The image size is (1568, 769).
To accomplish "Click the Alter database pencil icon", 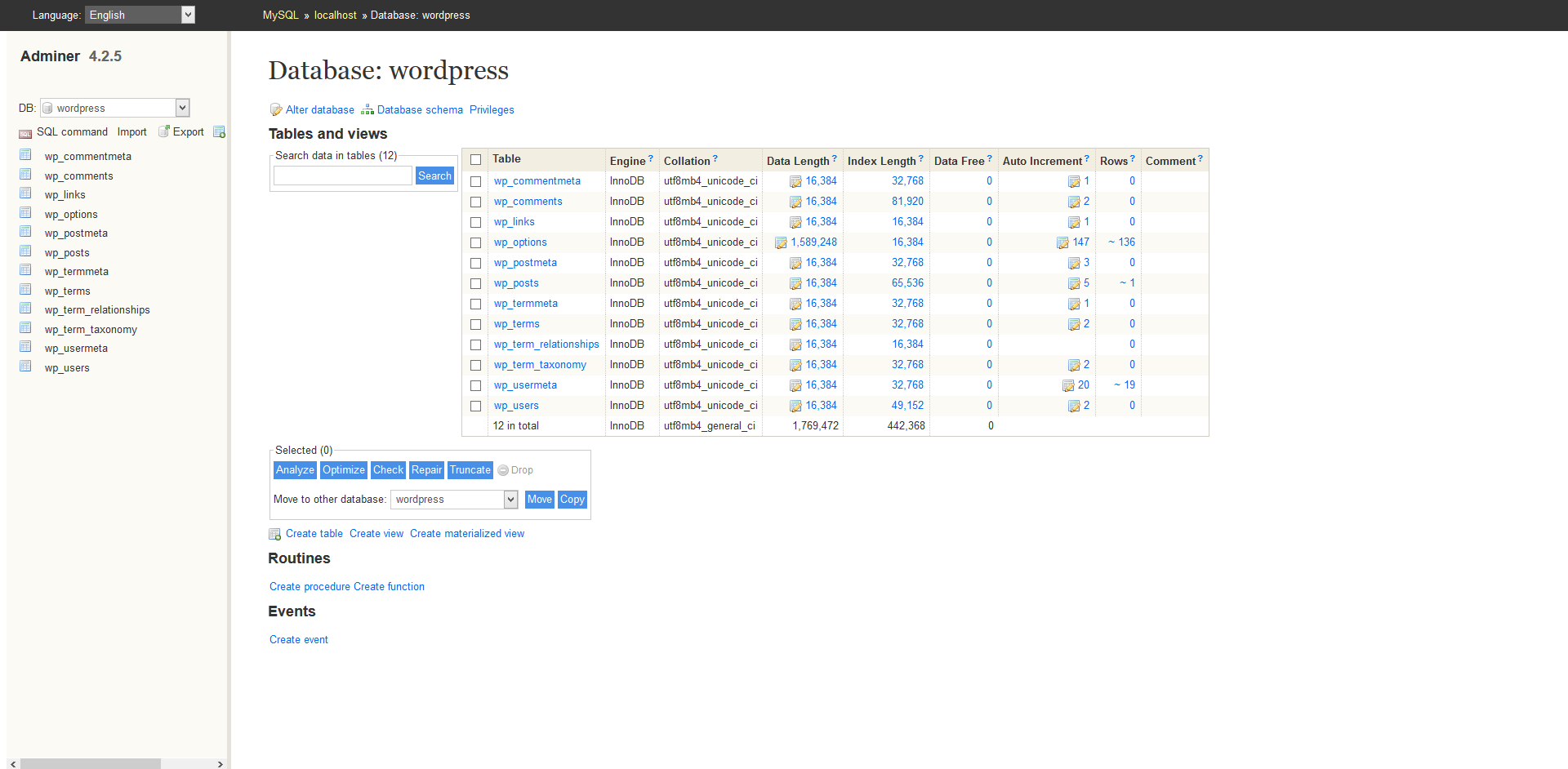I will pyautogui.click(x=277, y=109).
